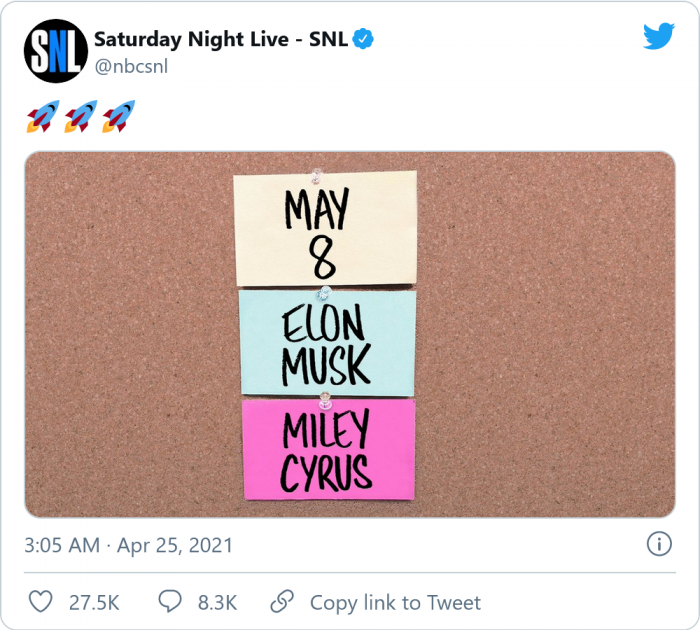
Task: Click the 27.5K likes count
Action: point(94,603)
